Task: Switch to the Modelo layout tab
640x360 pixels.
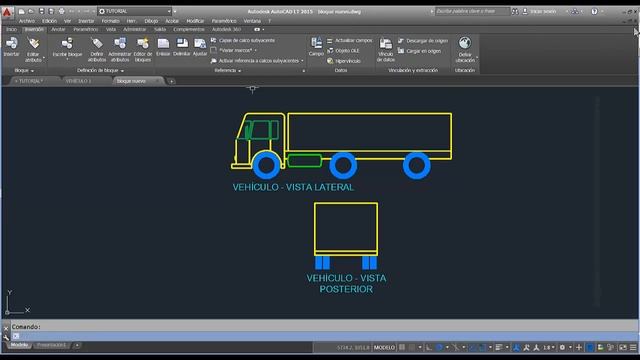Action: point(19,345)
